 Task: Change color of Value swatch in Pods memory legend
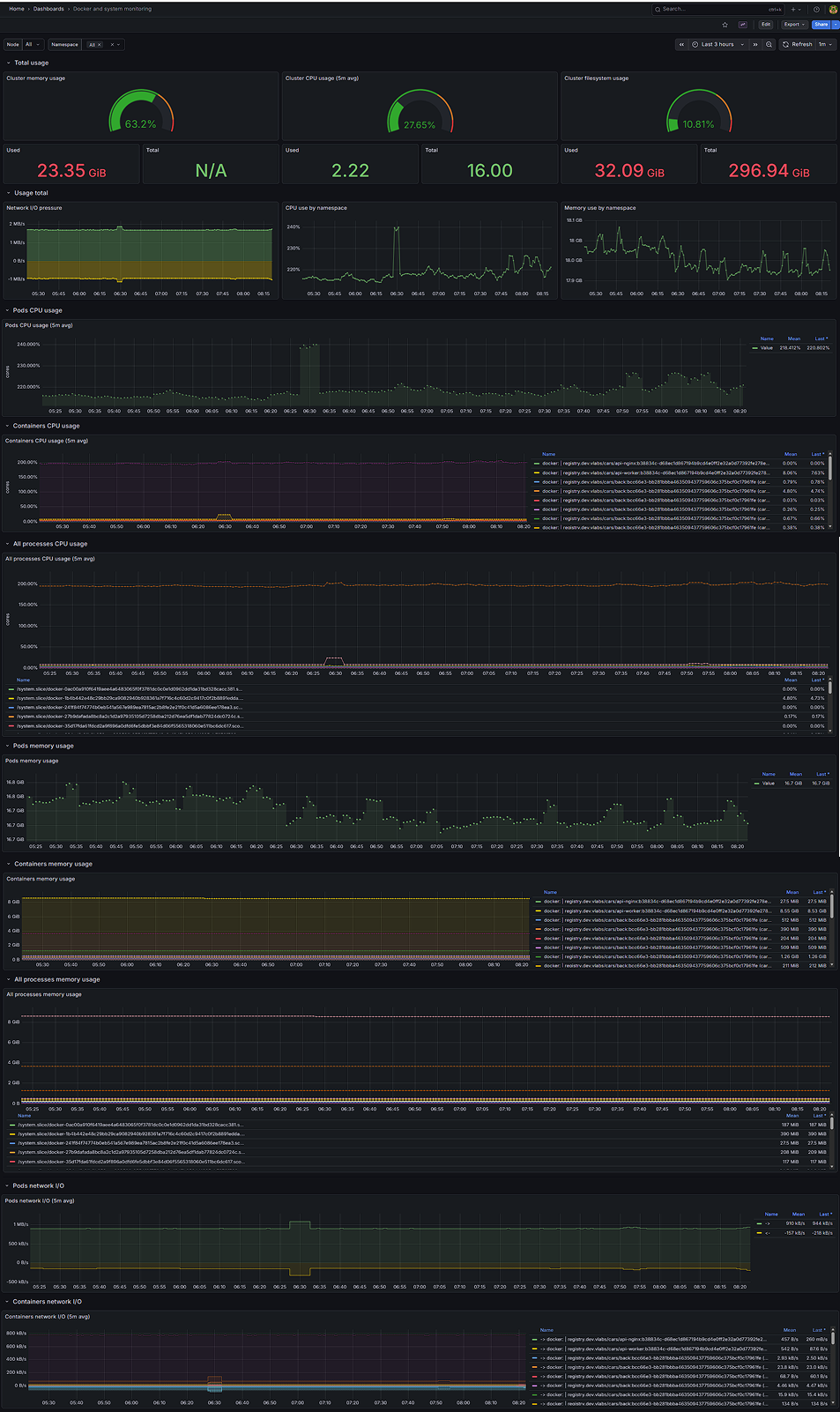coord(757,783)
